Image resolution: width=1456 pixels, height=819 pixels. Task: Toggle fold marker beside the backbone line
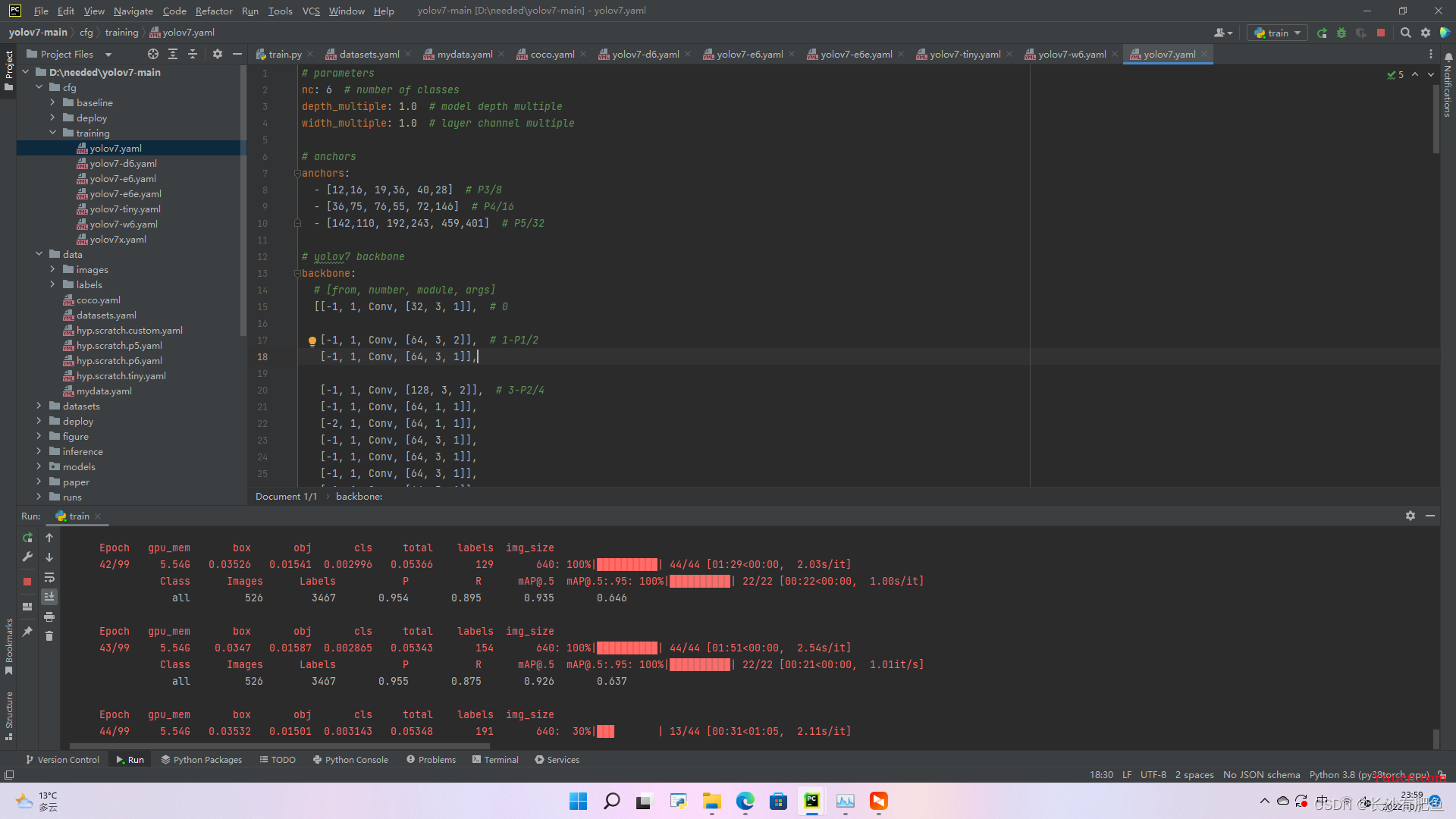pos(297,274)
